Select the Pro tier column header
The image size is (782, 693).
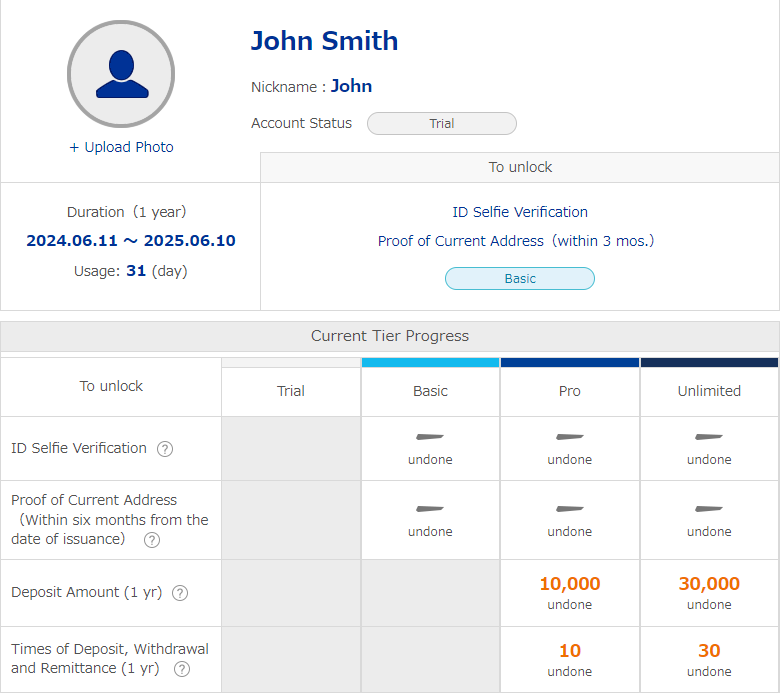570,391
